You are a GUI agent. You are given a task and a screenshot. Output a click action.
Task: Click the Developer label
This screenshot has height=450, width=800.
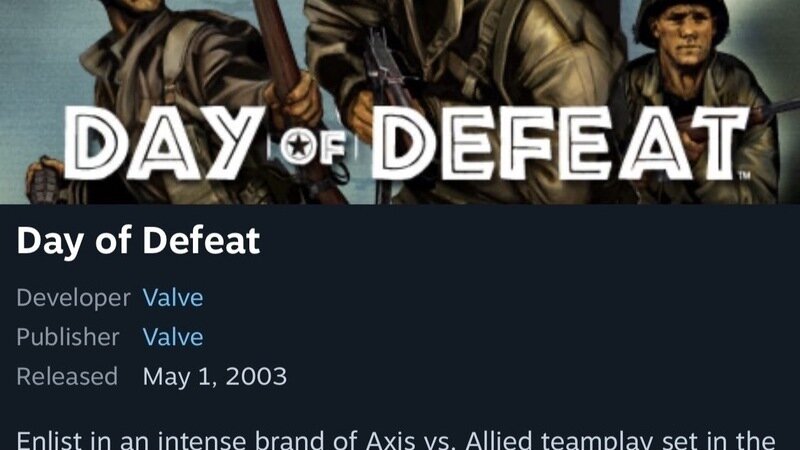coord(73,298)
